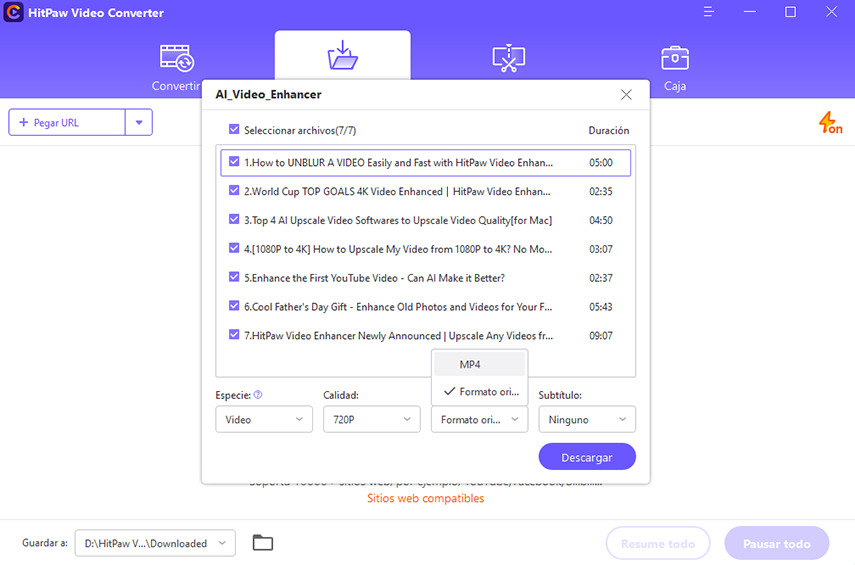This screenshot has width=855, height=565.
Task: Open the hamburger menu in title bar
Action: click(708, 11)
